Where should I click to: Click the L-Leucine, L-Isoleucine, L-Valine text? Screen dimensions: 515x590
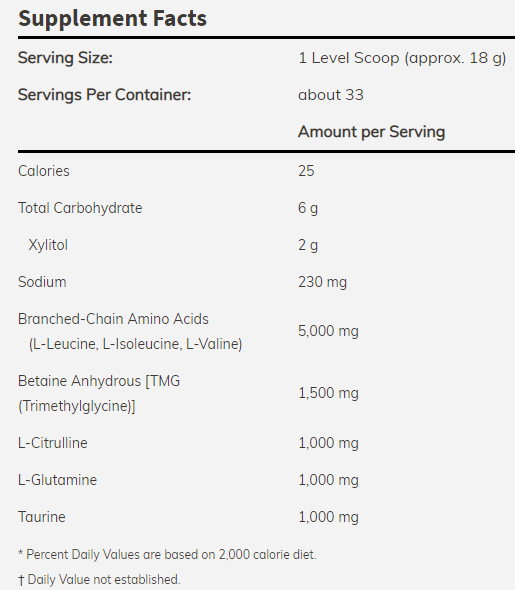click(x=135, y=344)
